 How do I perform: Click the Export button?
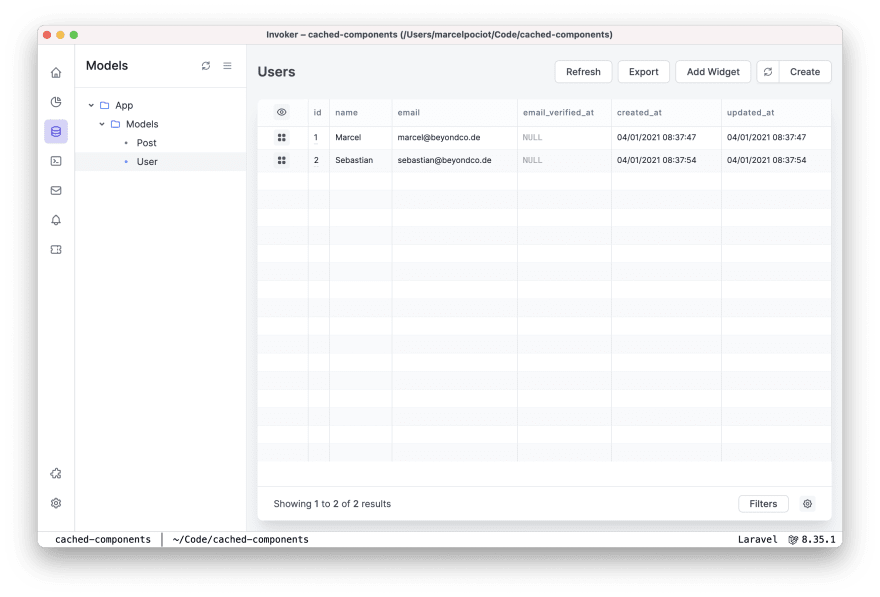pos(643,72)
